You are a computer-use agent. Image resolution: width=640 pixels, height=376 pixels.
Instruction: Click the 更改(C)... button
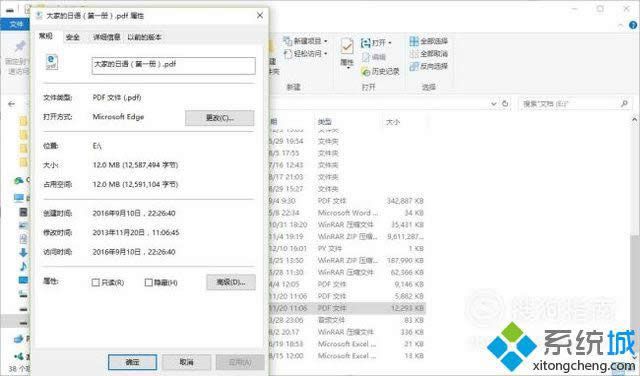coord(220,118)
